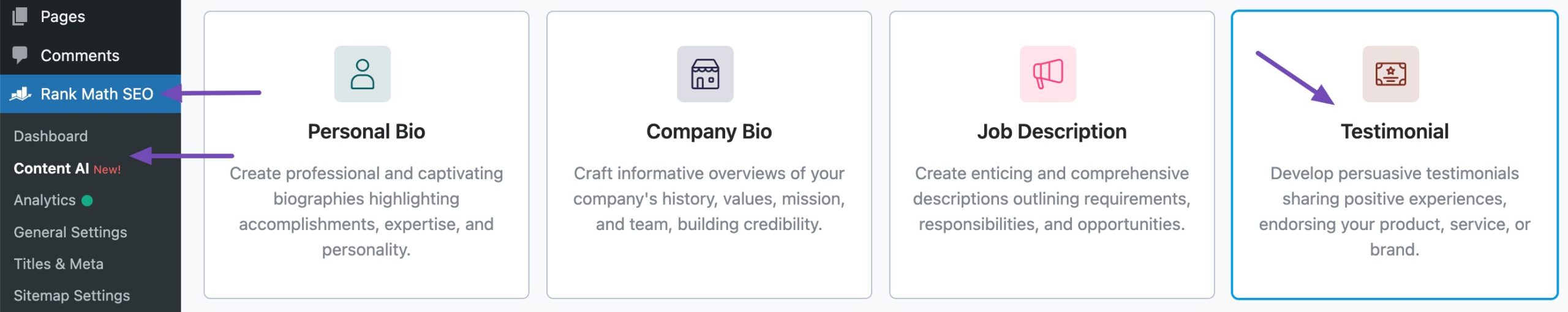The image size is (1568, 312).
Task: Open Titles & Meta settings
Action: point(58,264)
